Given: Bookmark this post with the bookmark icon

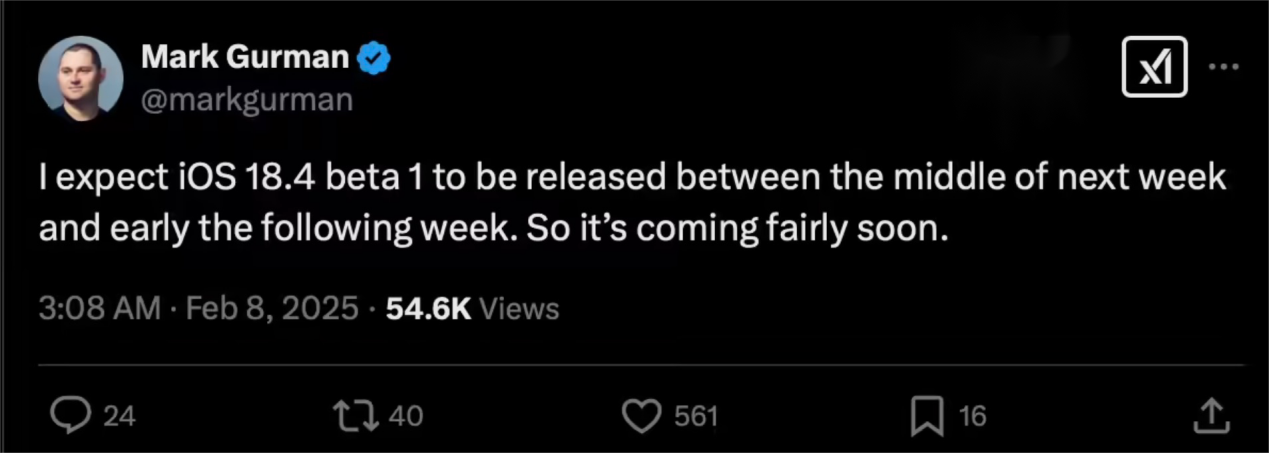Looking at the screenshot, I should tap(927, 416).
